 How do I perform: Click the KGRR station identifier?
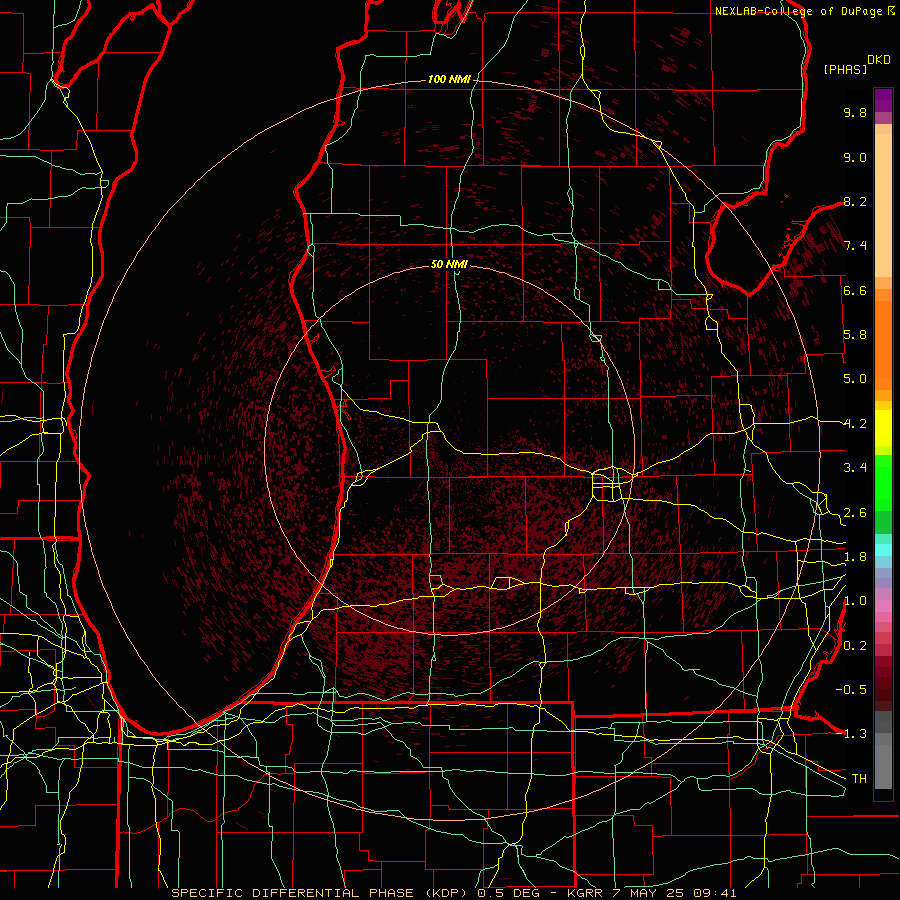click(584, 893)
